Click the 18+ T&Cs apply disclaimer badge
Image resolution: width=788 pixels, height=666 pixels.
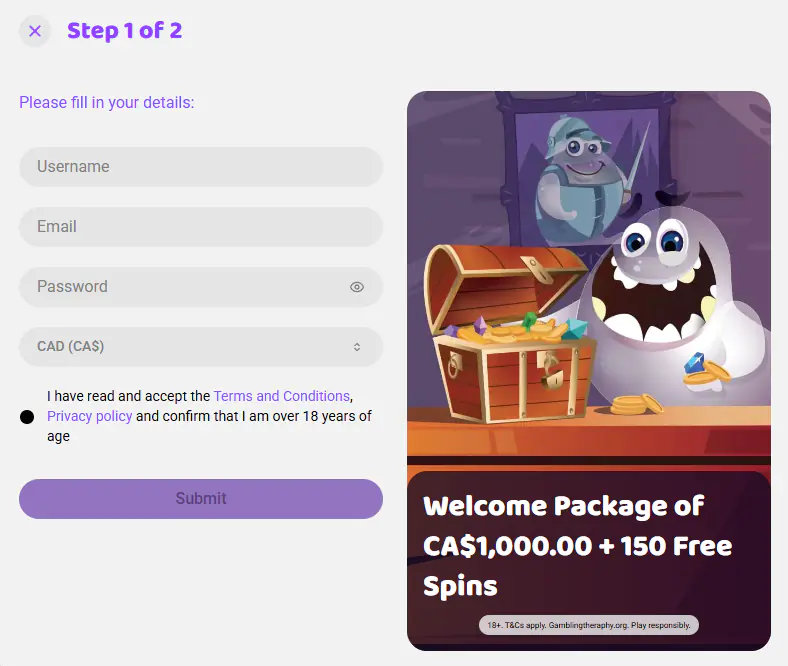[589, 625]
